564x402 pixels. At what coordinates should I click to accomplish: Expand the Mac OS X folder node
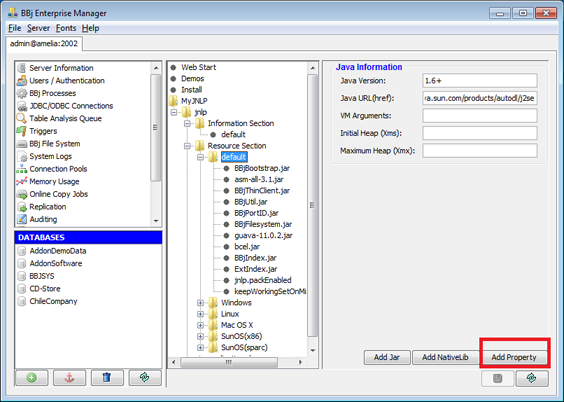(x=200, y=325)
